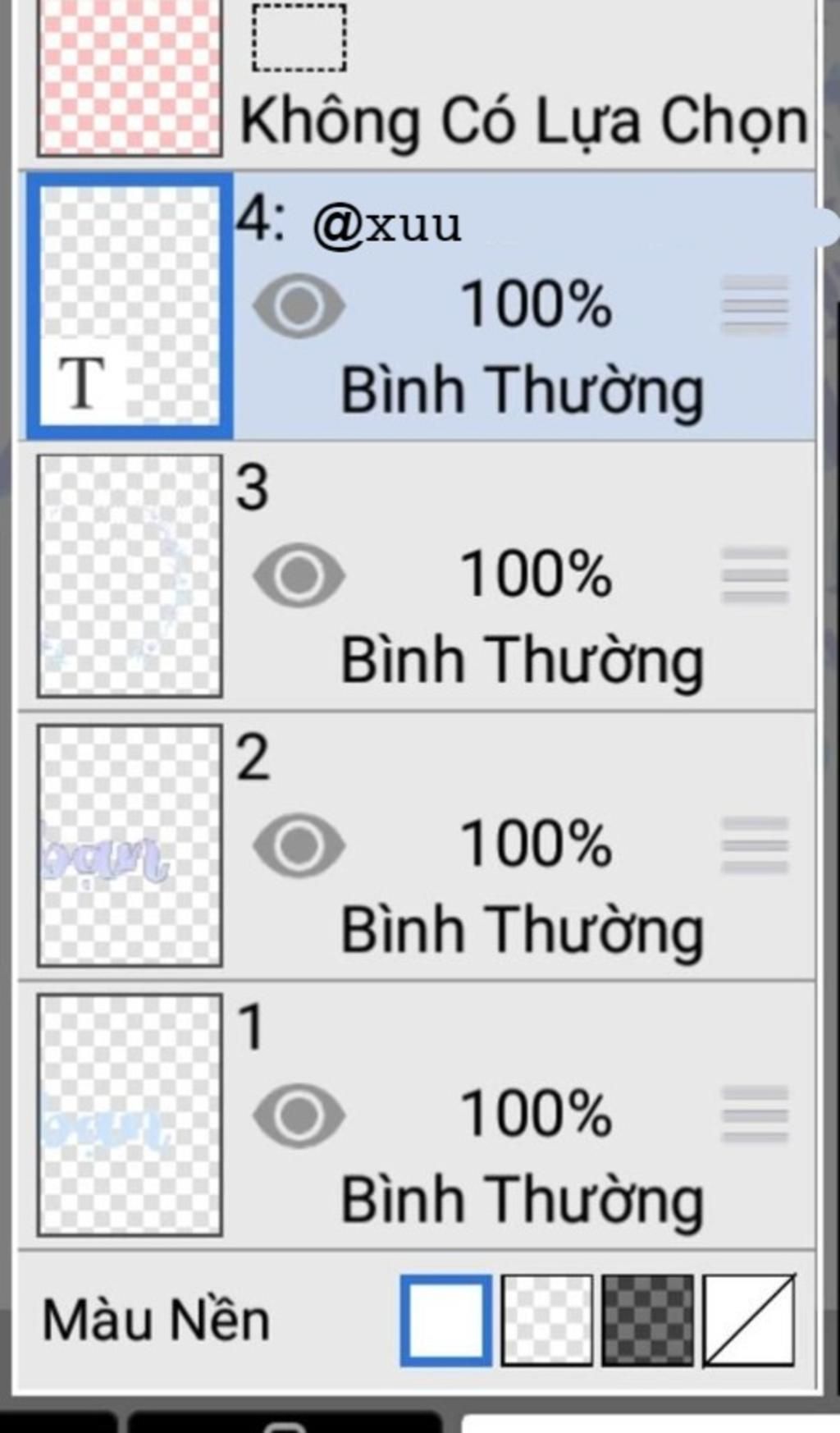The height and width of the screenshot is (1433, 840).
Task: Hide layer 4 with the eye icon
Action: coord(299,305)
